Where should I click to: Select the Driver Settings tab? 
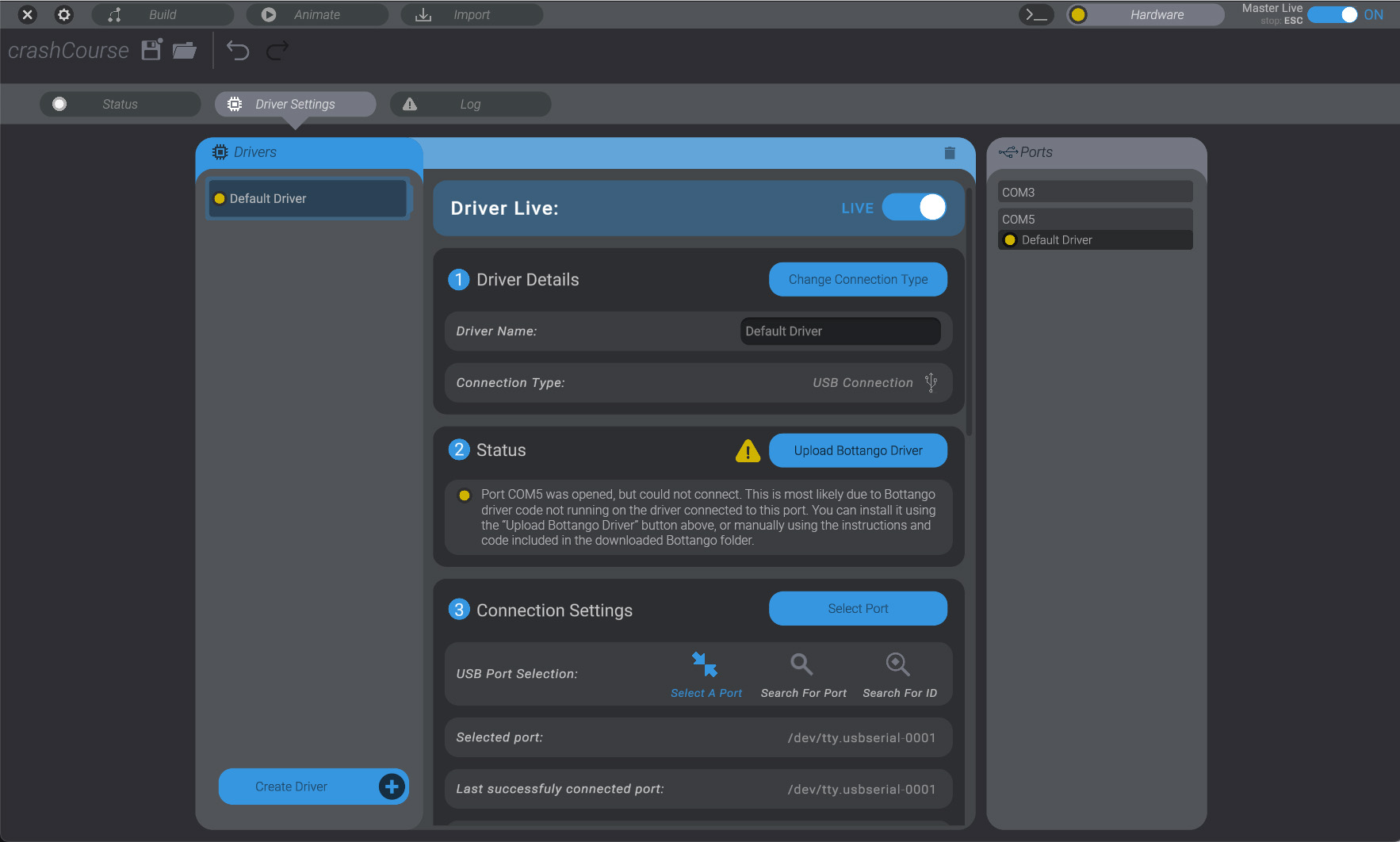coord(295,104)
